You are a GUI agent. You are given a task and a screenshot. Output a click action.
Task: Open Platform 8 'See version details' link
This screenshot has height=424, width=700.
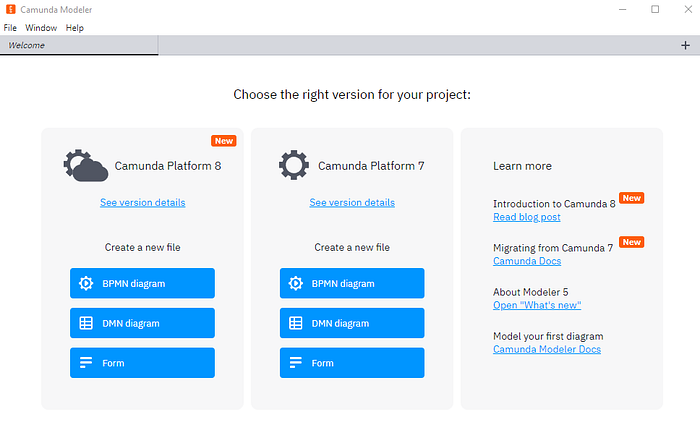pos(142,202)
